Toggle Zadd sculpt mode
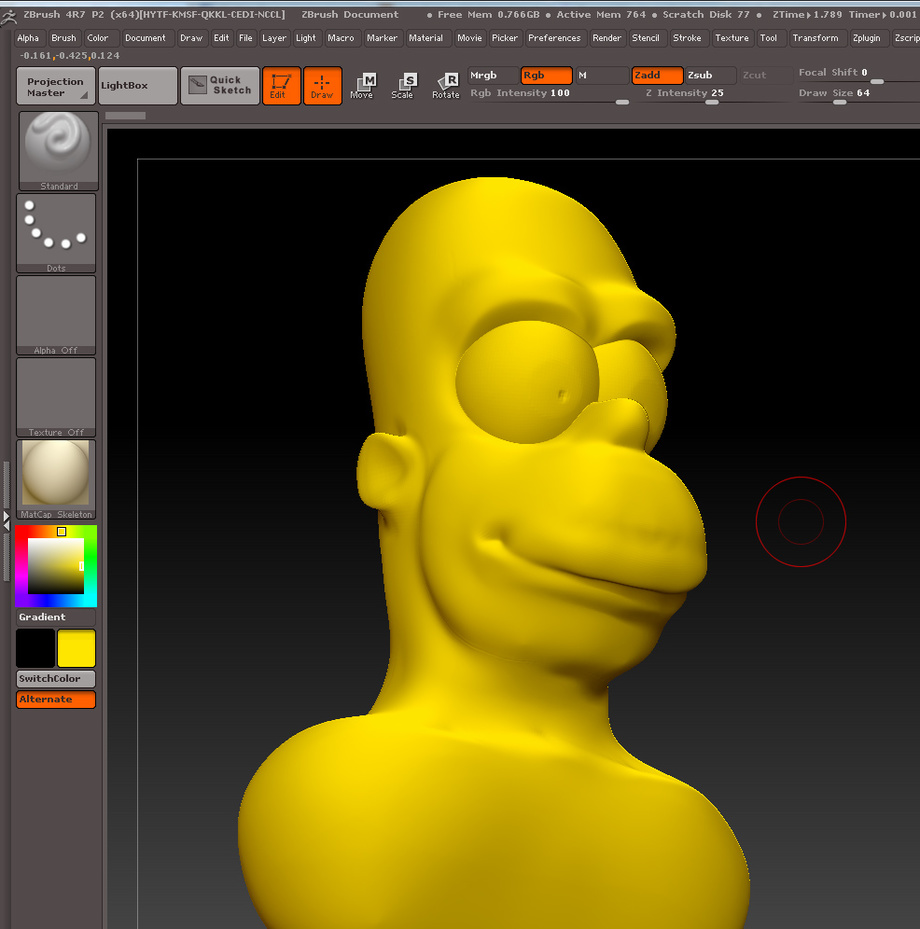Viewport: 920px width, 929px height. tap(657, 75)
